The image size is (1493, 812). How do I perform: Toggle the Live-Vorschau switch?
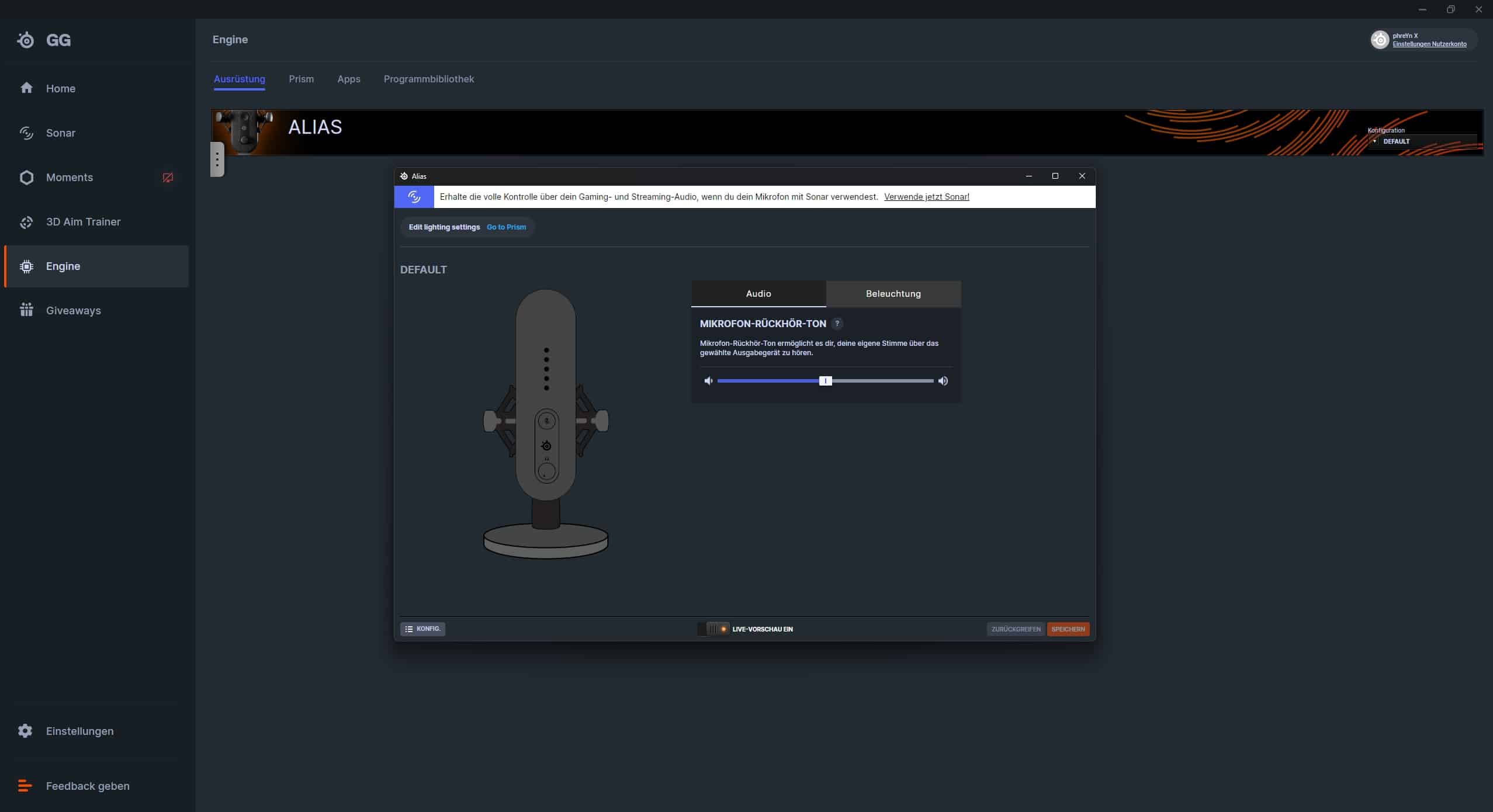coord(713,629)
